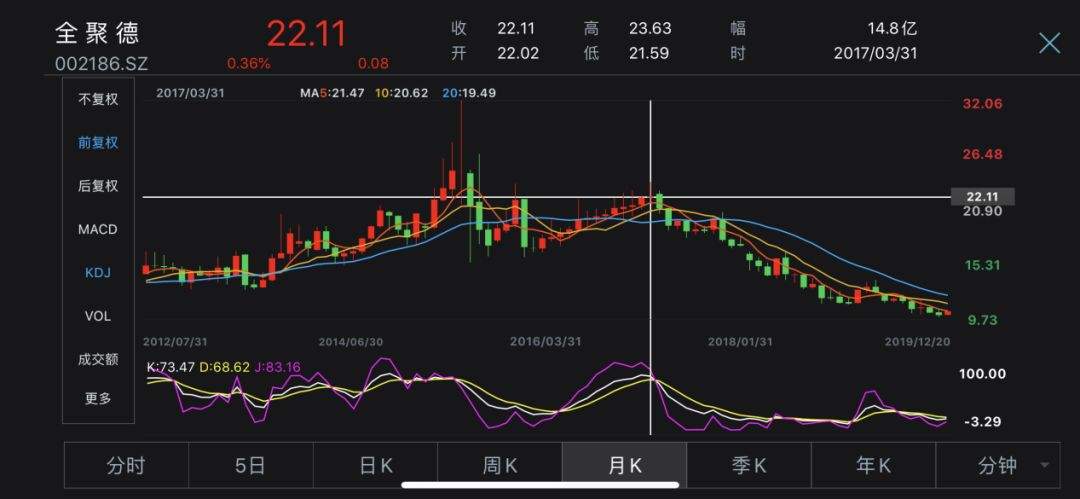This screenshot has width=1080, height=499.
Task: Open the 日K daily chart tab
Action: [375, 465]
